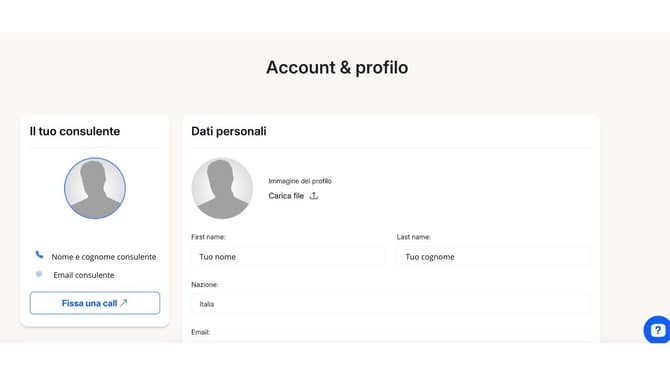Focus the First name field with Tuo nome
670x376 pixels.
[x=288, y=257]
